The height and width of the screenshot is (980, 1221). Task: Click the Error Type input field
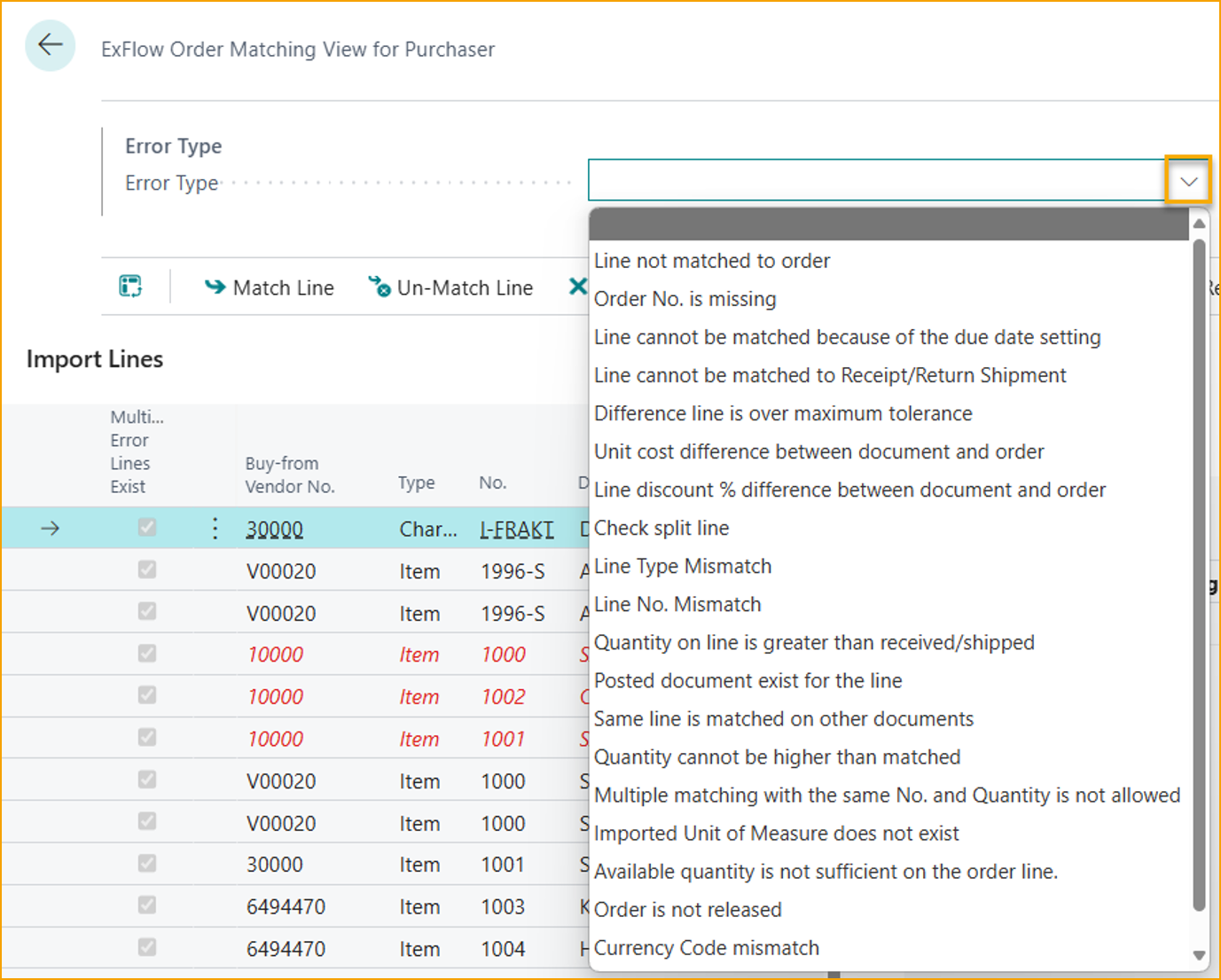(x=875, y=181)
